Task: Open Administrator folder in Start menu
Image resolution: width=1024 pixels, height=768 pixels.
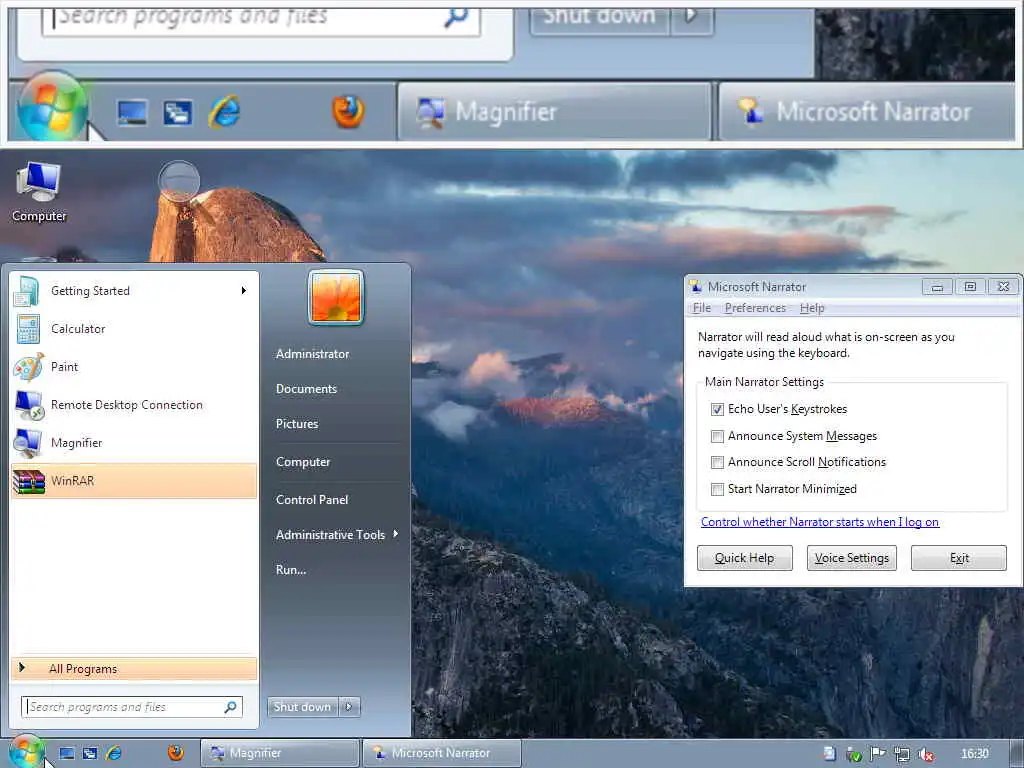Action: pyautogui.click(x=313, y=354)
